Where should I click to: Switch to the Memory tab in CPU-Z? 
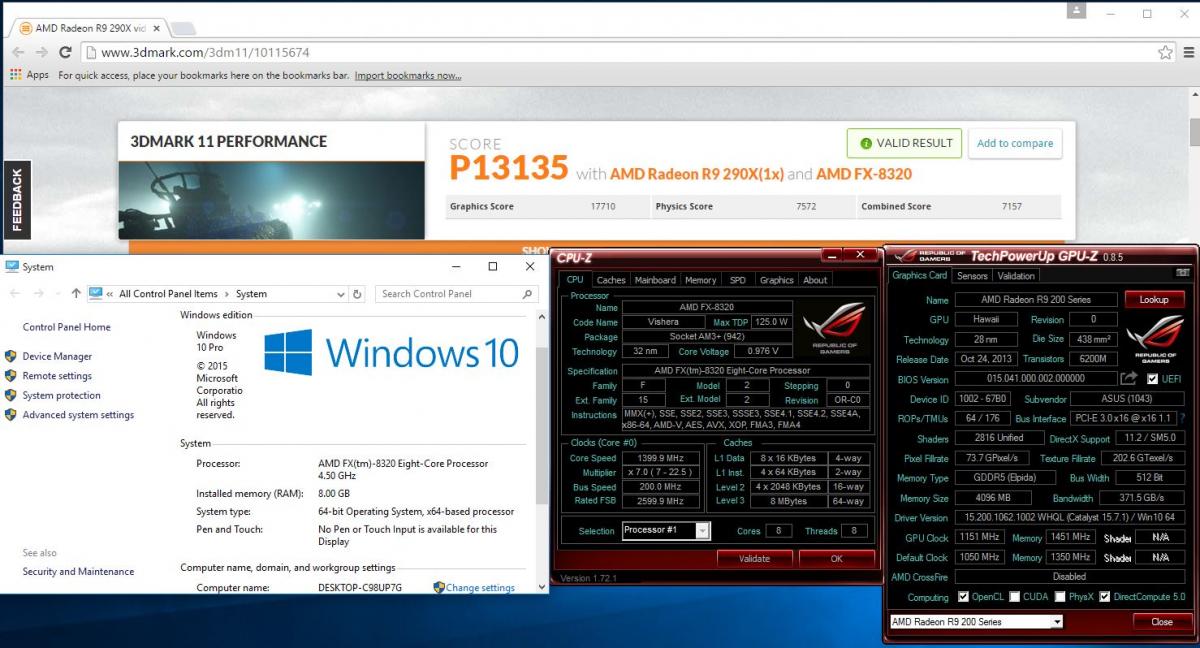(701, 280)
